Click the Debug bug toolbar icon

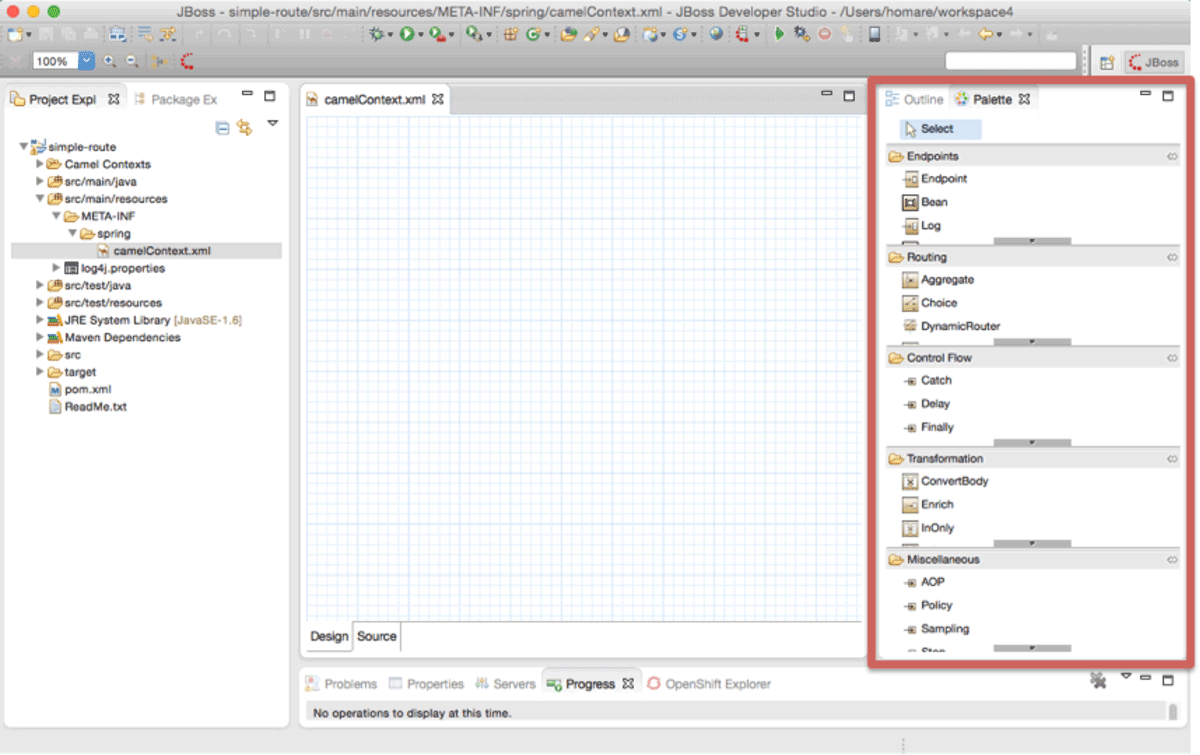[377, 34]
